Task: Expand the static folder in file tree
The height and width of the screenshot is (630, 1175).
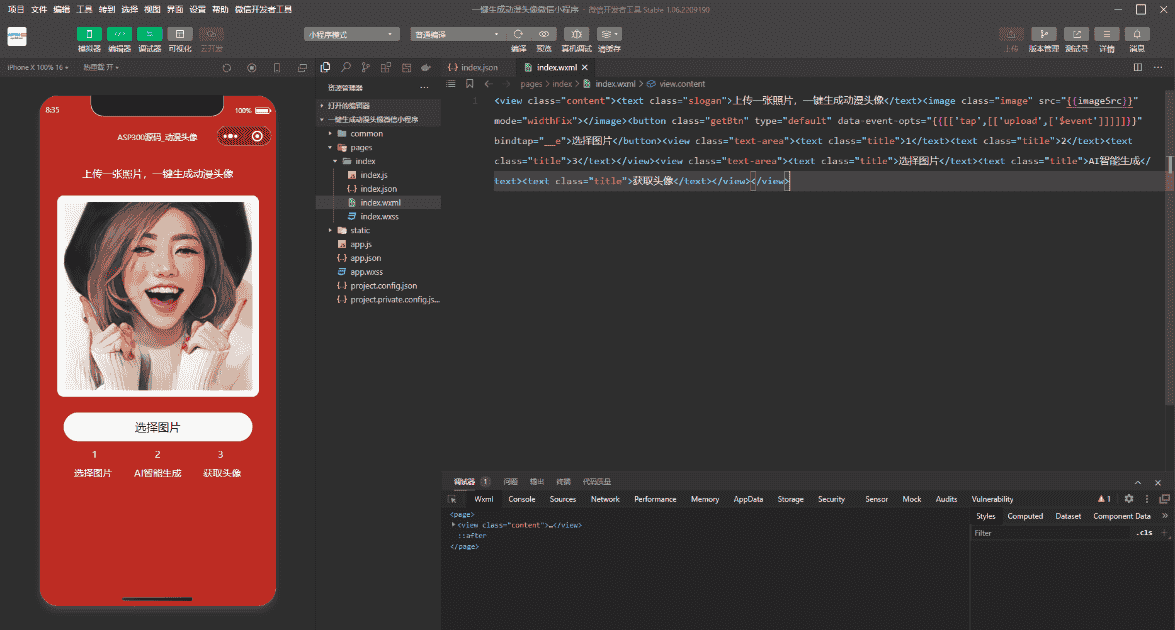Action: (359, 230)
